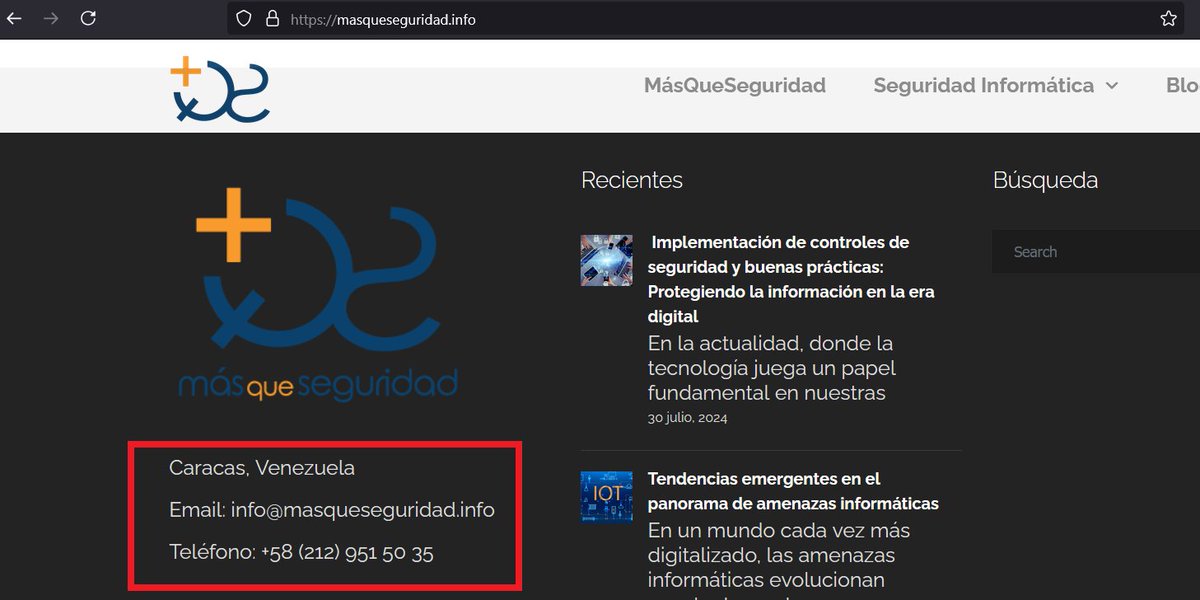Click the IOT article thumbnail image
Image resolution: width=1200 pixels, height=600 pixels.
pyautogui.click(x=606, y=495)
